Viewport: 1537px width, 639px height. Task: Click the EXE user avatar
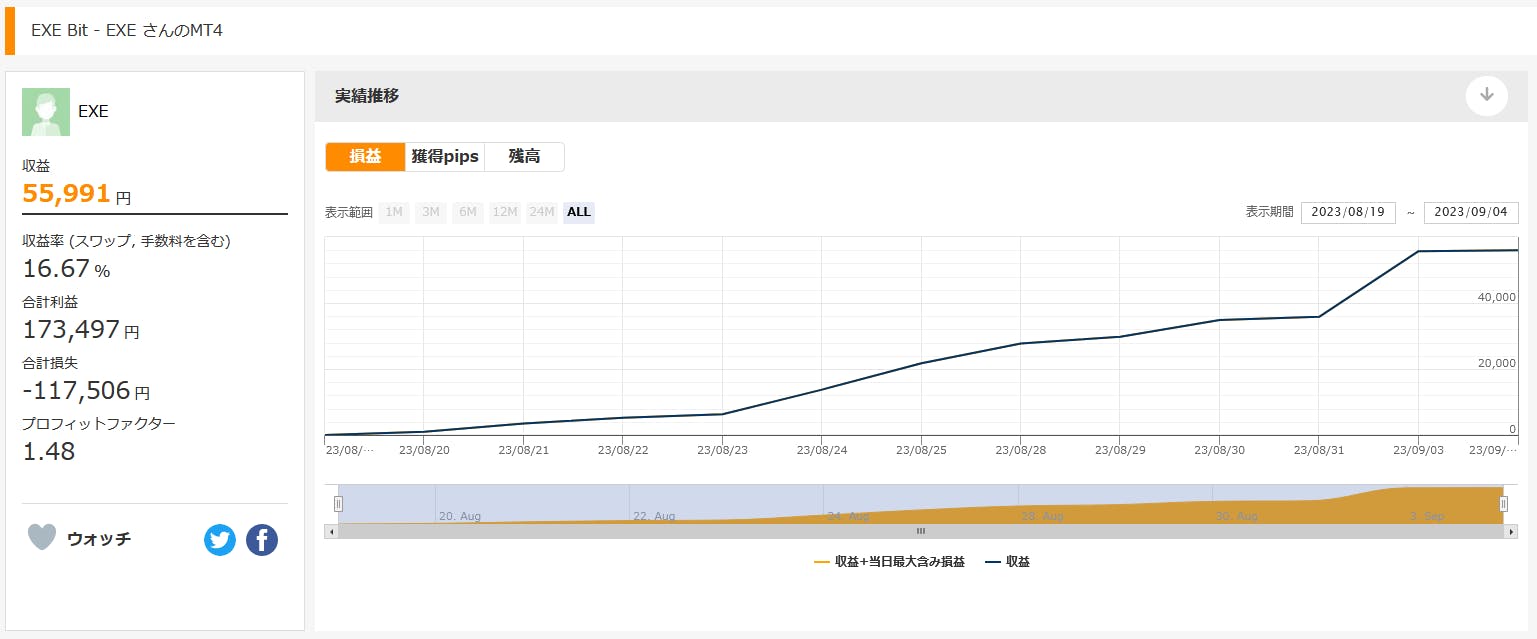46,112
